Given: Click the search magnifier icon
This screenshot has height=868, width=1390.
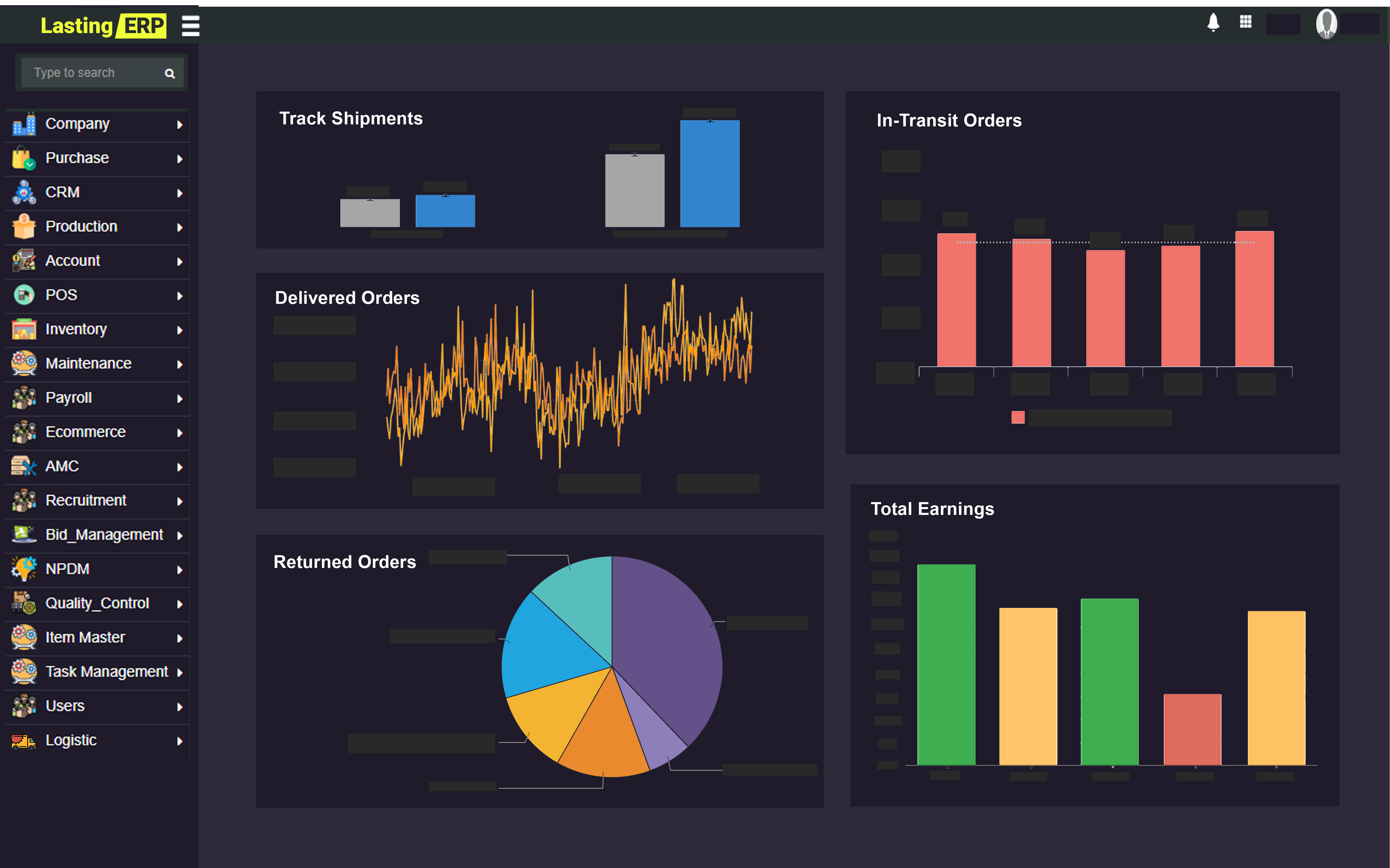Looking at the screenshot, I should 169,73.
